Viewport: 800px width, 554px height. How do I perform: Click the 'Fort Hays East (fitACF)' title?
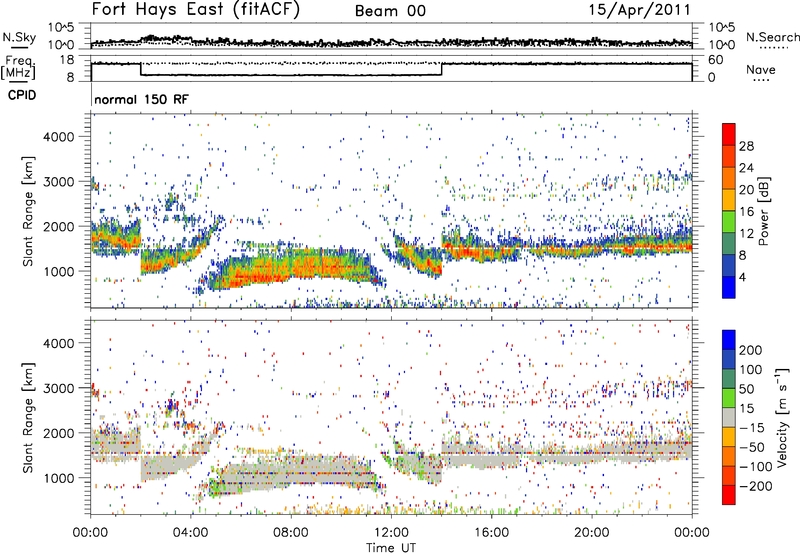(x=196, y=9)
